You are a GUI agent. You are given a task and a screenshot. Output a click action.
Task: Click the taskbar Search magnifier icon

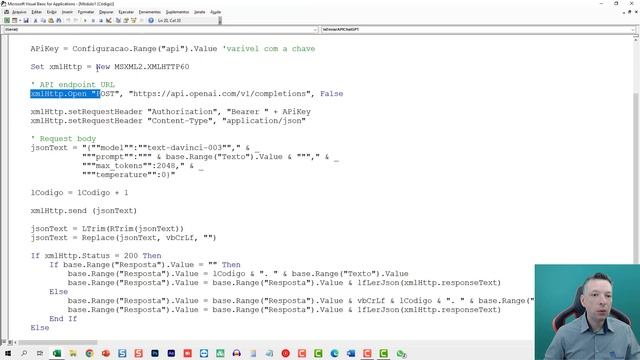click(x=24, y=353)
